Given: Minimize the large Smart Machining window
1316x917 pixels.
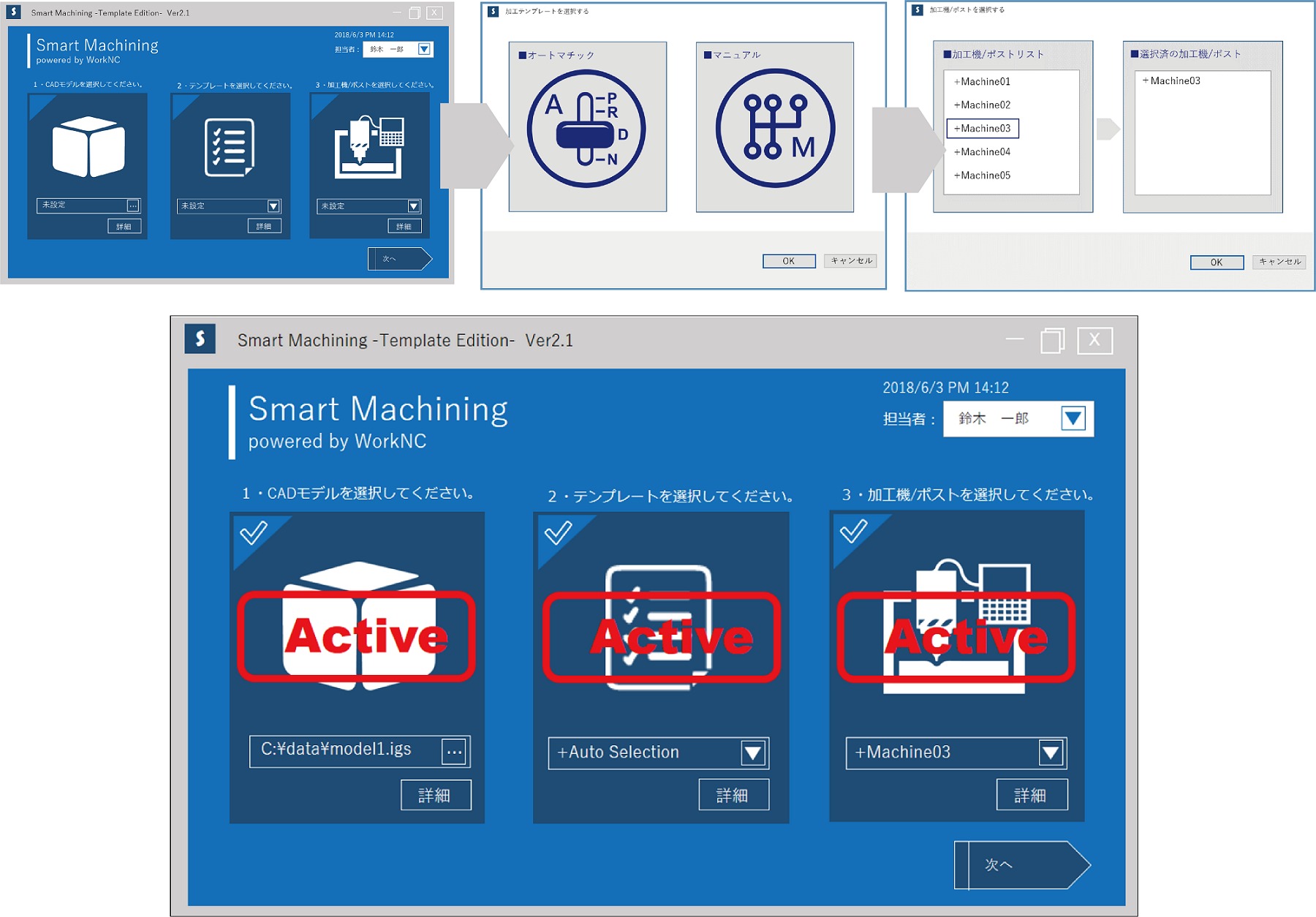Looking at the screenshot, I should [1014, 339].
